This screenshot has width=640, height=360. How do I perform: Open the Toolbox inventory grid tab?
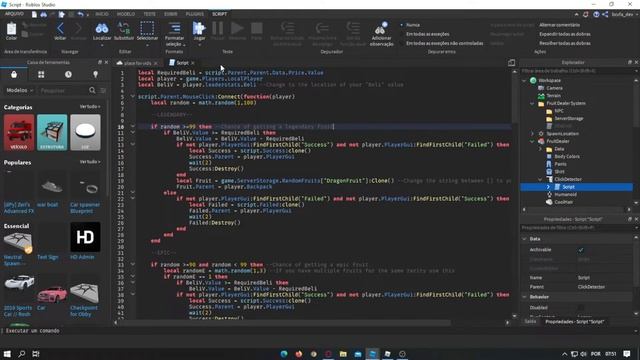(41, 75)
